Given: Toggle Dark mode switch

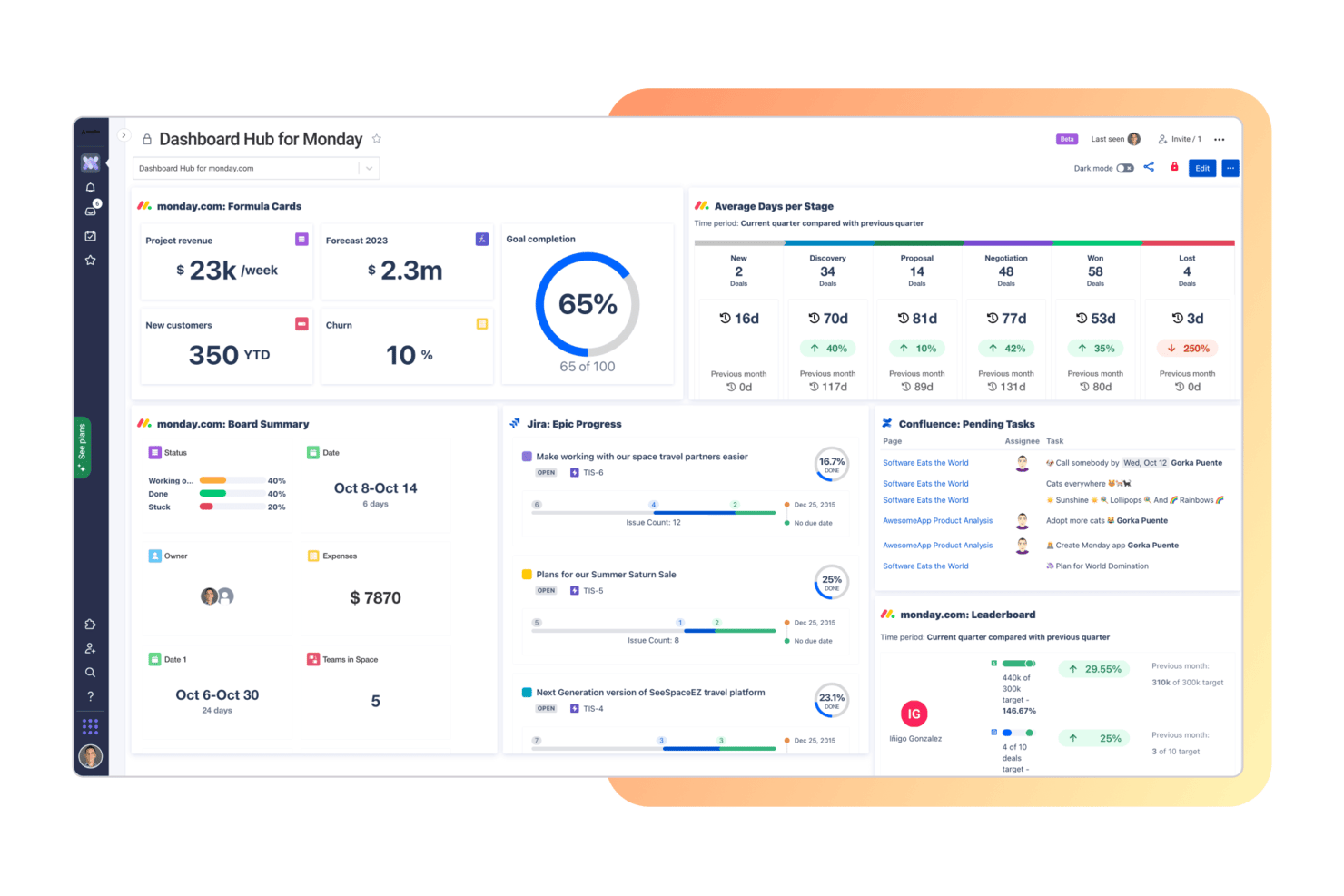Looking at the screenshot, I should (1125, 168).
